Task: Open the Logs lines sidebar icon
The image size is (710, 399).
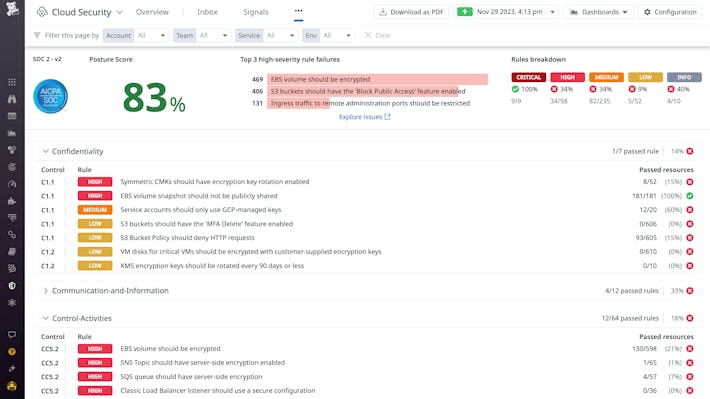Action: (12, 218)
